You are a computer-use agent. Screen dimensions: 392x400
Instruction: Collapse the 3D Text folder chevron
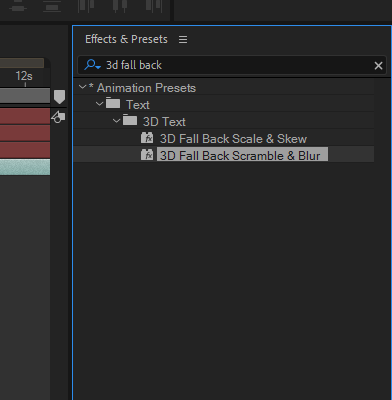coord(116,121)
